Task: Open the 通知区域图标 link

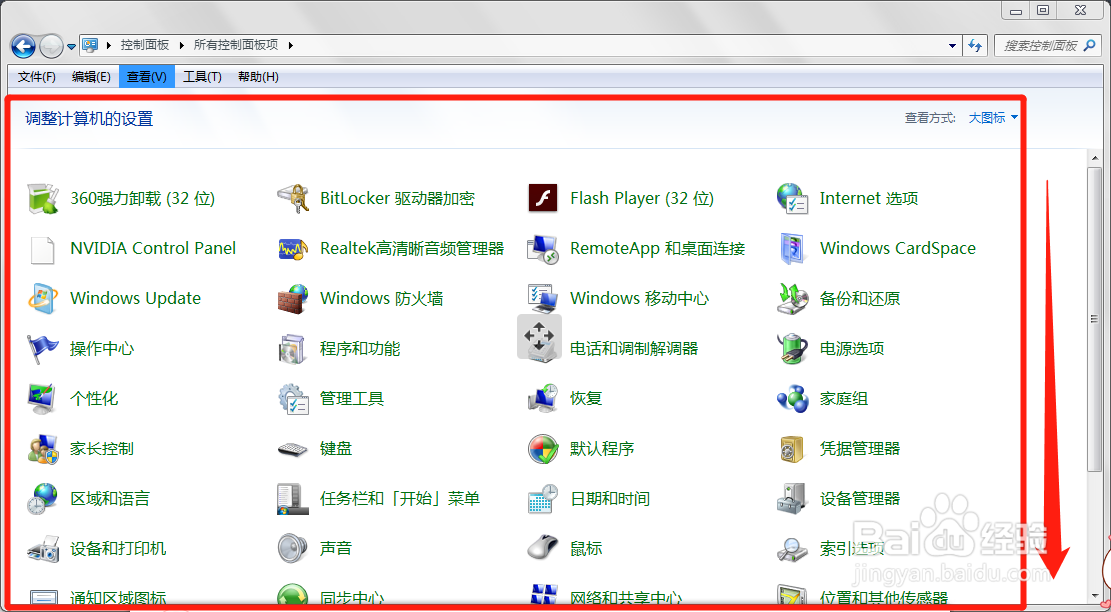Action: tap(118, 599)
